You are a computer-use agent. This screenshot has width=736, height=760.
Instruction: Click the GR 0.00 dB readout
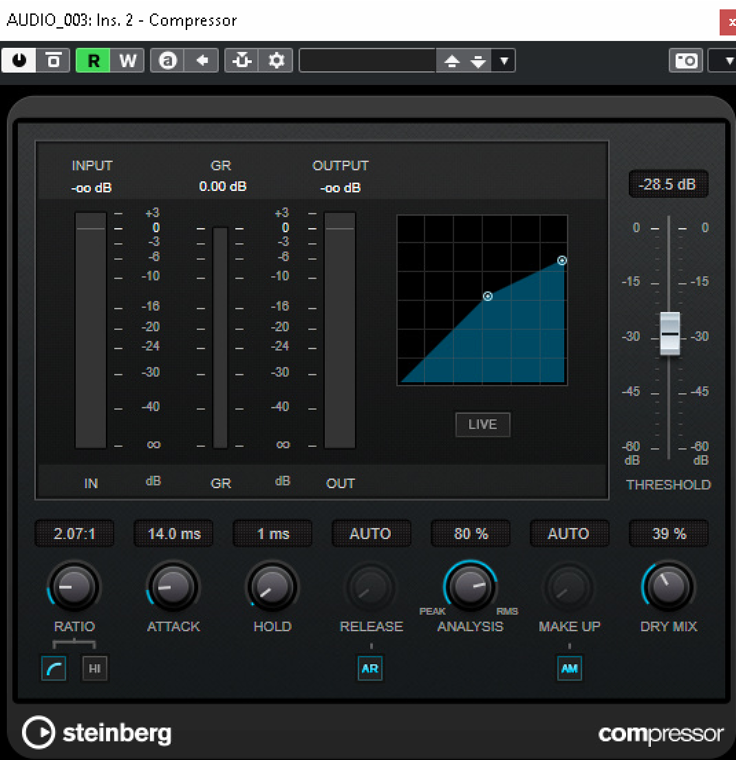[x=223, y=187]
